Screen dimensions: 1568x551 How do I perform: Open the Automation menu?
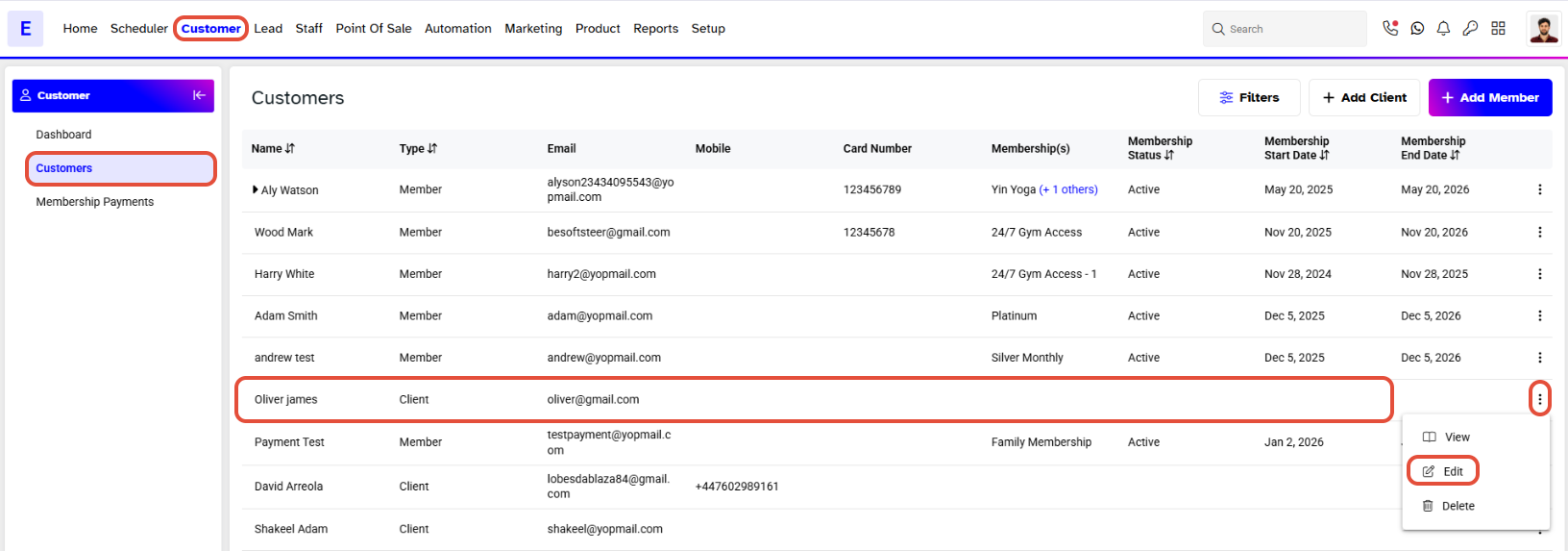tap(458, 29)
